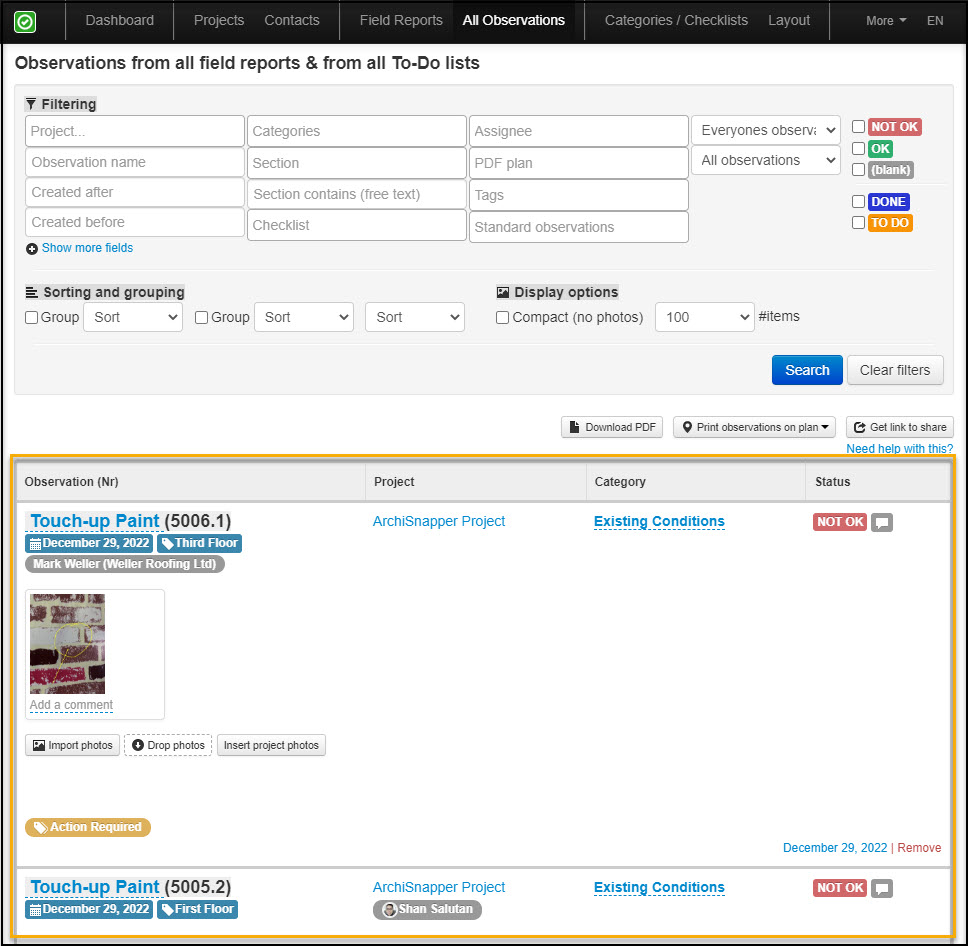This screenshot has width=968, height=946.
Task: Open the second Sort dropdown
Action: [x=304, y=317]
